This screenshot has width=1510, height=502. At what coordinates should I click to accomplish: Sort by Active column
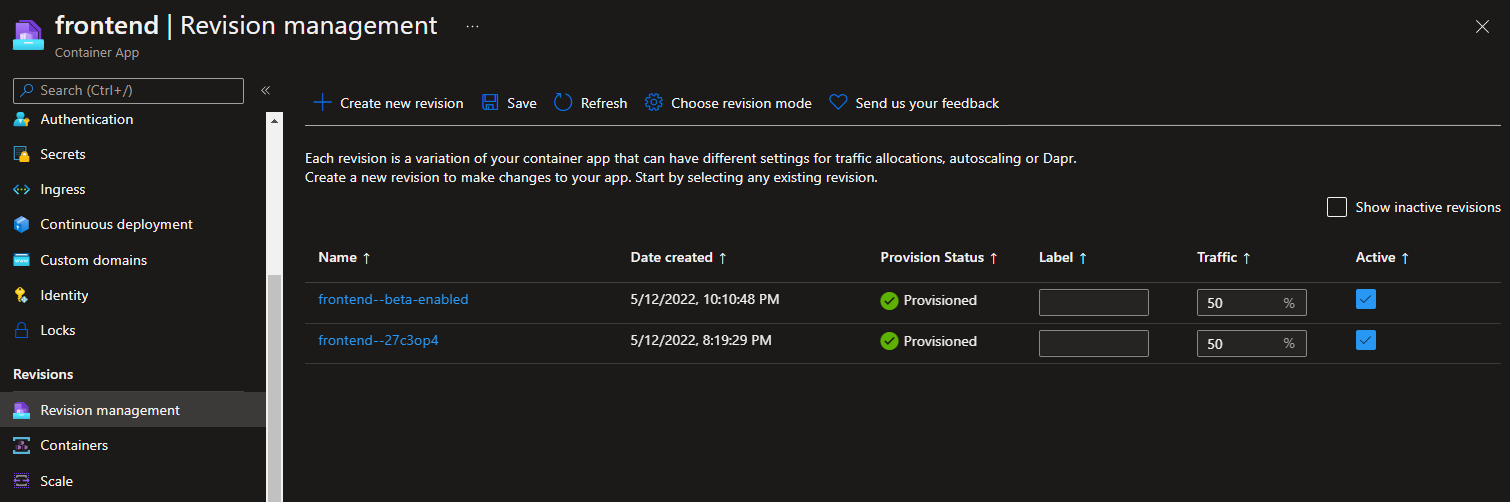pos(1382,258)
